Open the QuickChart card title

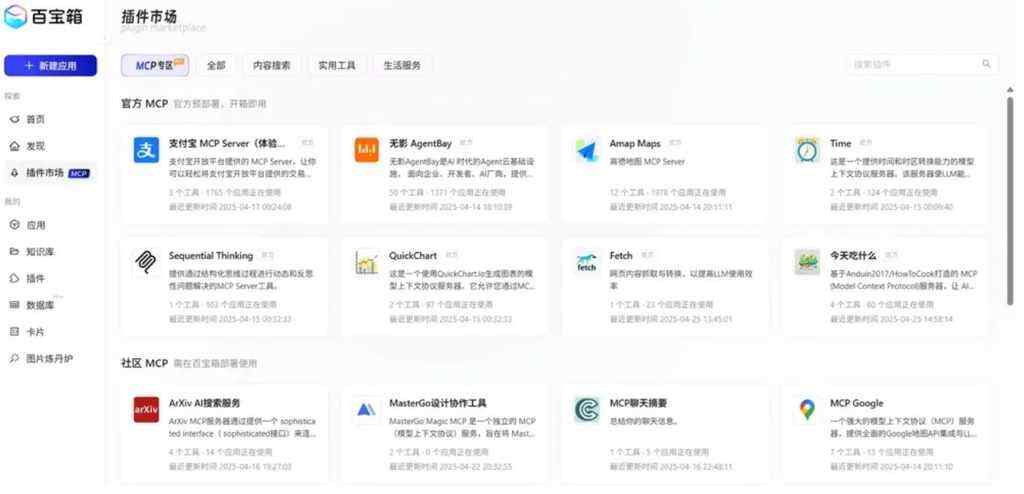[413, 255]
